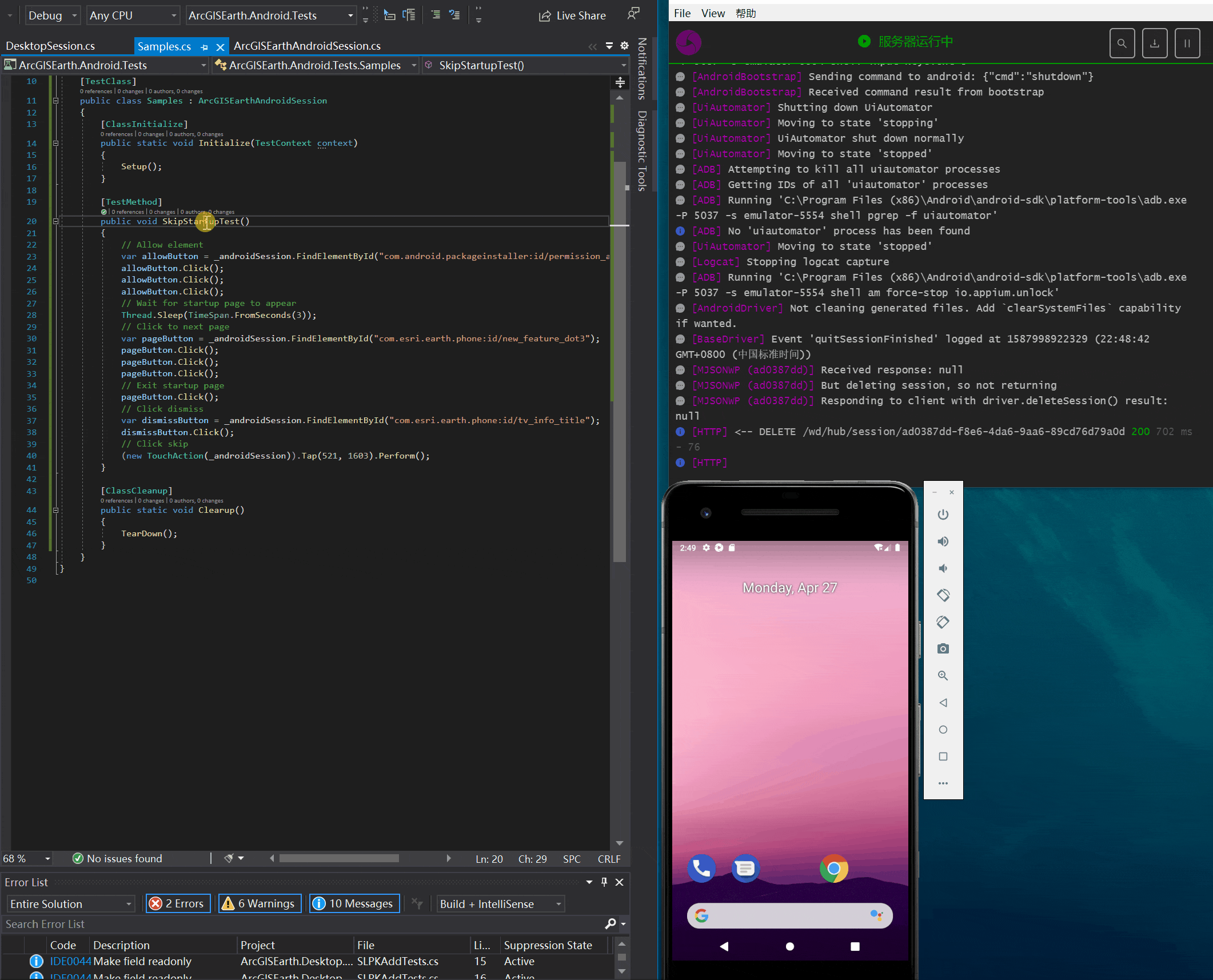Open the Diagnostic Tools side tab
Image resolution: width=1213 pixels, height=980 pixels.
(x=642, y=151)
